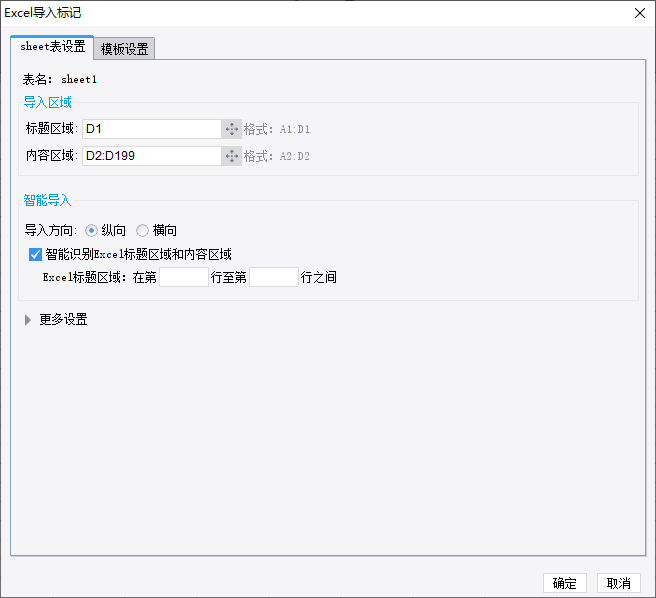Switch to 模板设置 tab
The width and height of the screenshot is (656, 598).
(124, 49)
